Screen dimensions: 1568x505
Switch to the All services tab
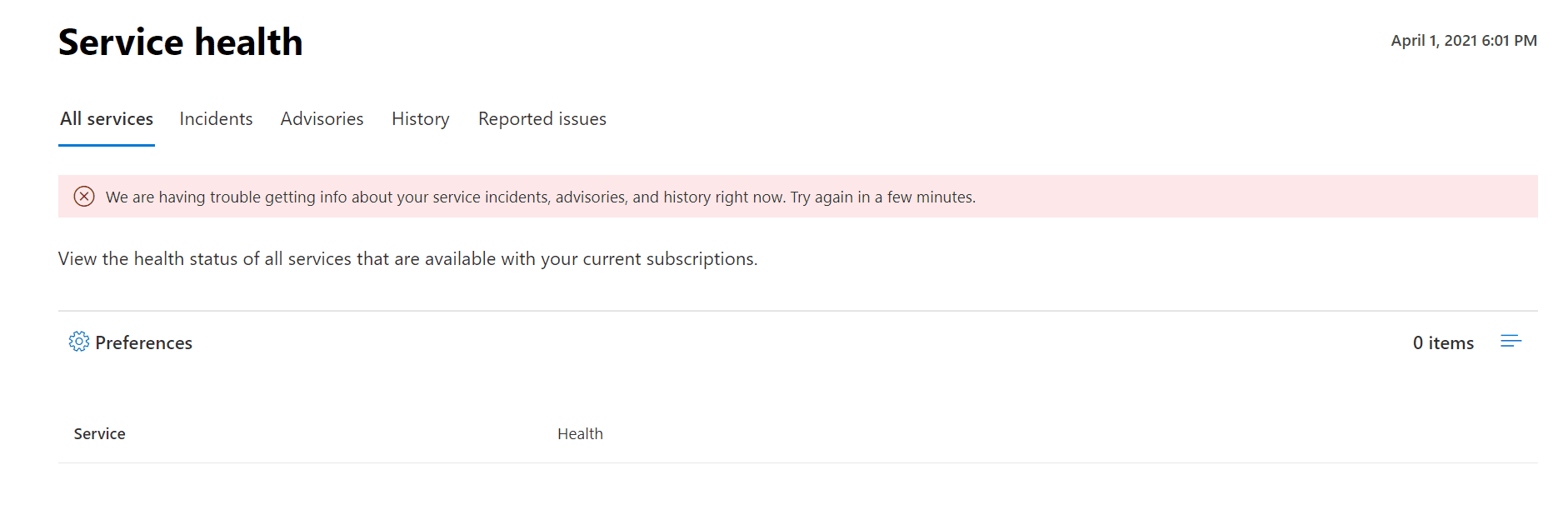pyautogui.click(x=107, y=119)
